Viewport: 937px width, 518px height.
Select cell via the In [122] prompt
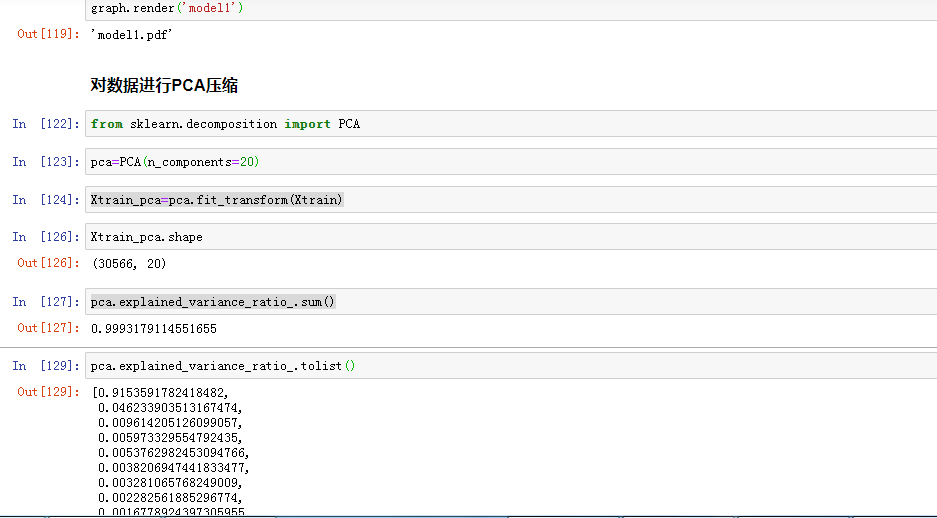tap(46, 124)
